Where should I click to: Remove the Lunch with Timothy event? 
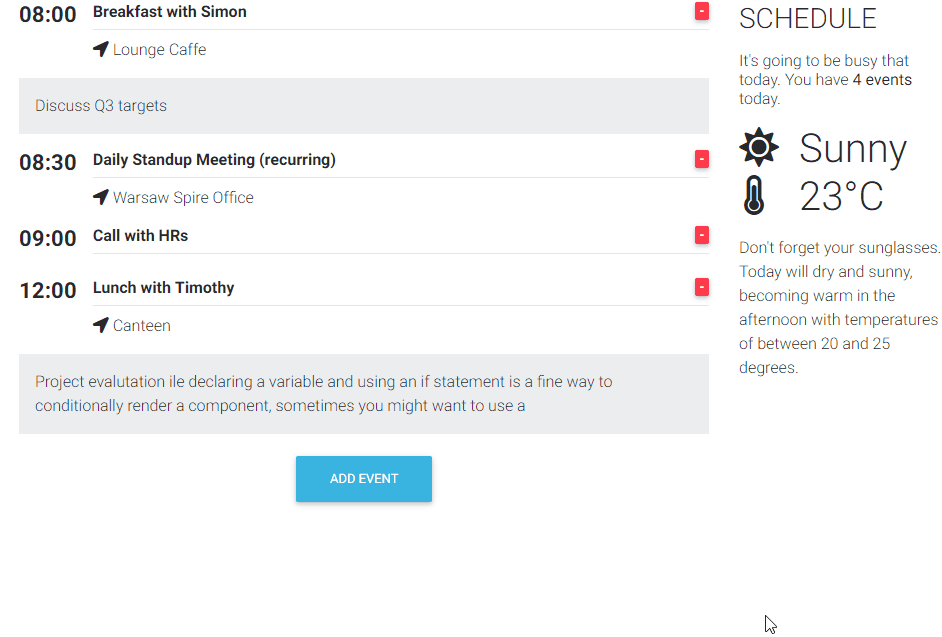tap(702, 287)
